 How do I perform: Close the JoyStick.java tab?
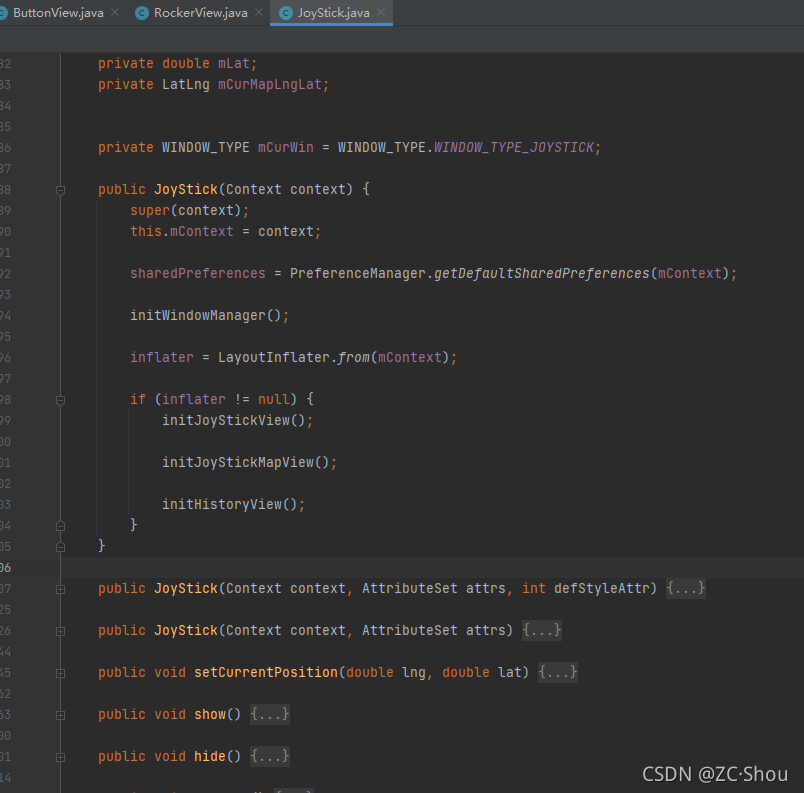click(x=381, y=12)
